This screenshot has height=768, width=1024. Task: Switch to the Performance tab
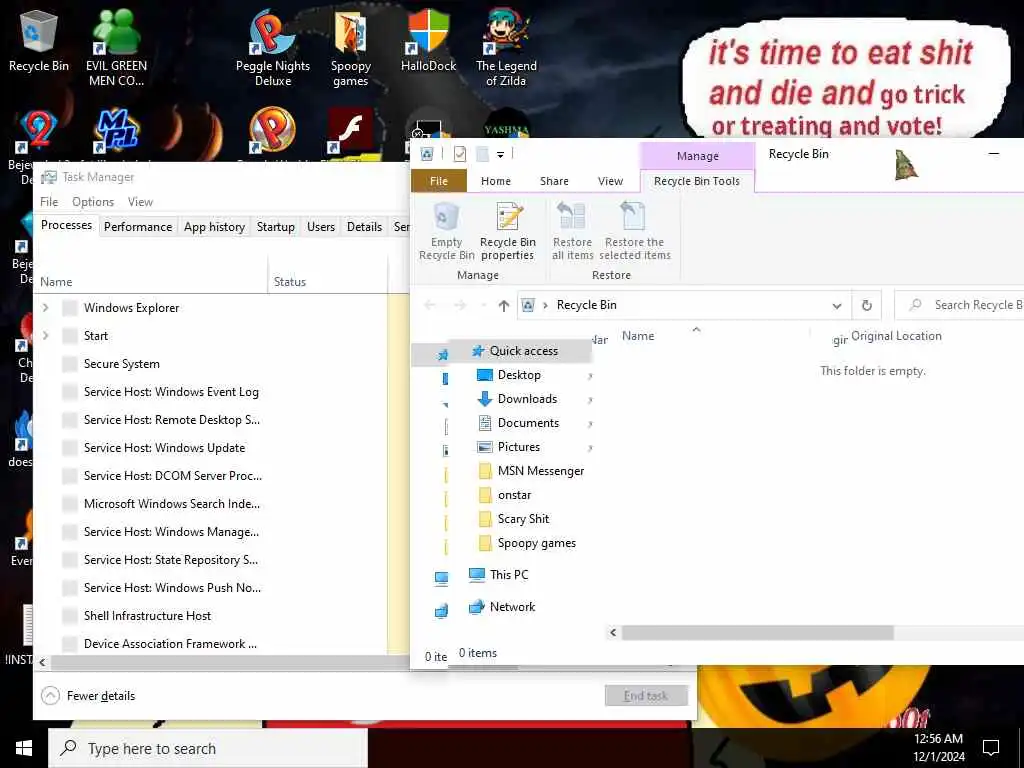click(x=138, y=227)
